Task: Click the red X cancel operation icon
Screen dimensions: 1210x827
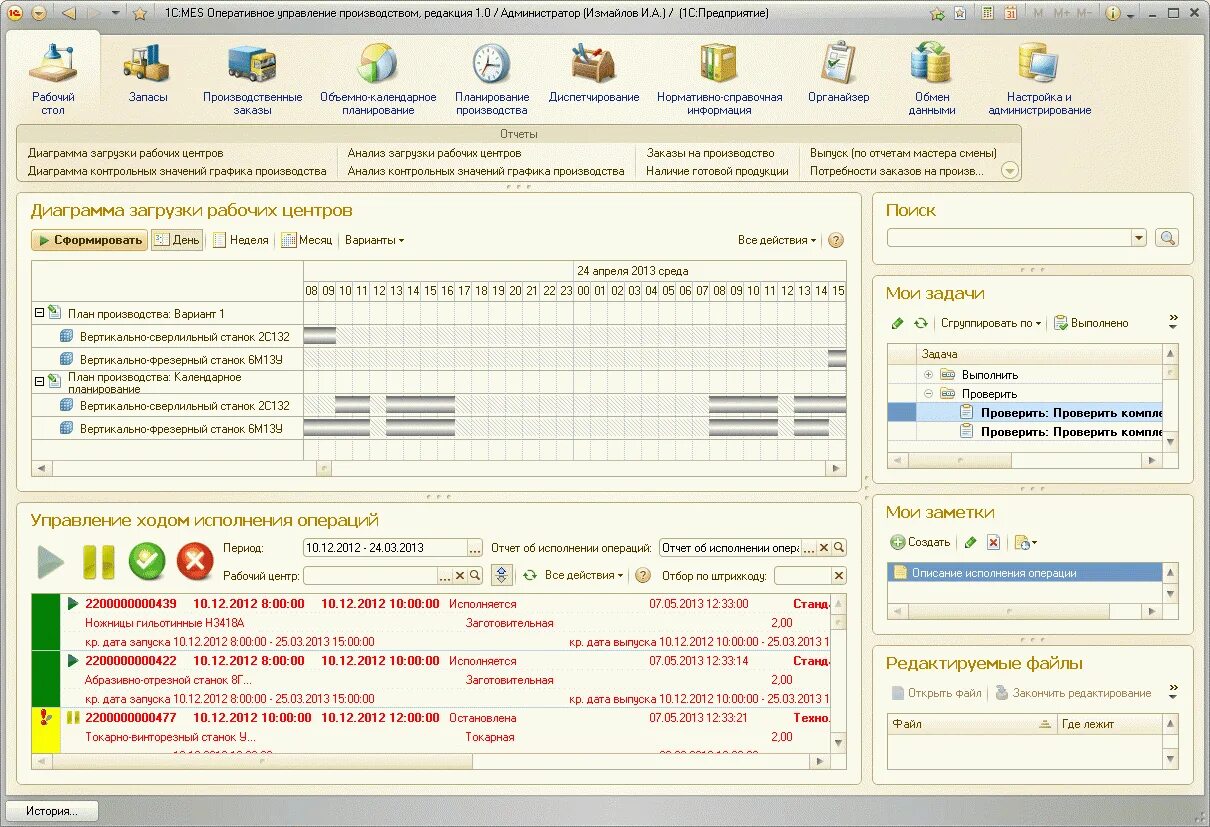Action: point(195,562)
